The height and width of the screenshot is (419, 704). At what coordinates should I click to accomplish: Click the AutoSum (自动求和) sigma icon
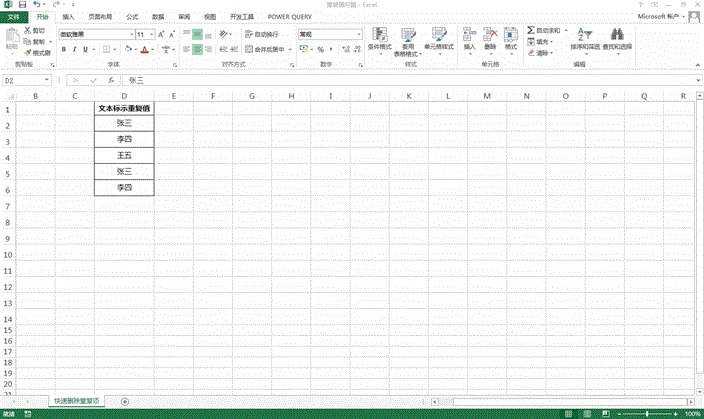pos(530,31)
